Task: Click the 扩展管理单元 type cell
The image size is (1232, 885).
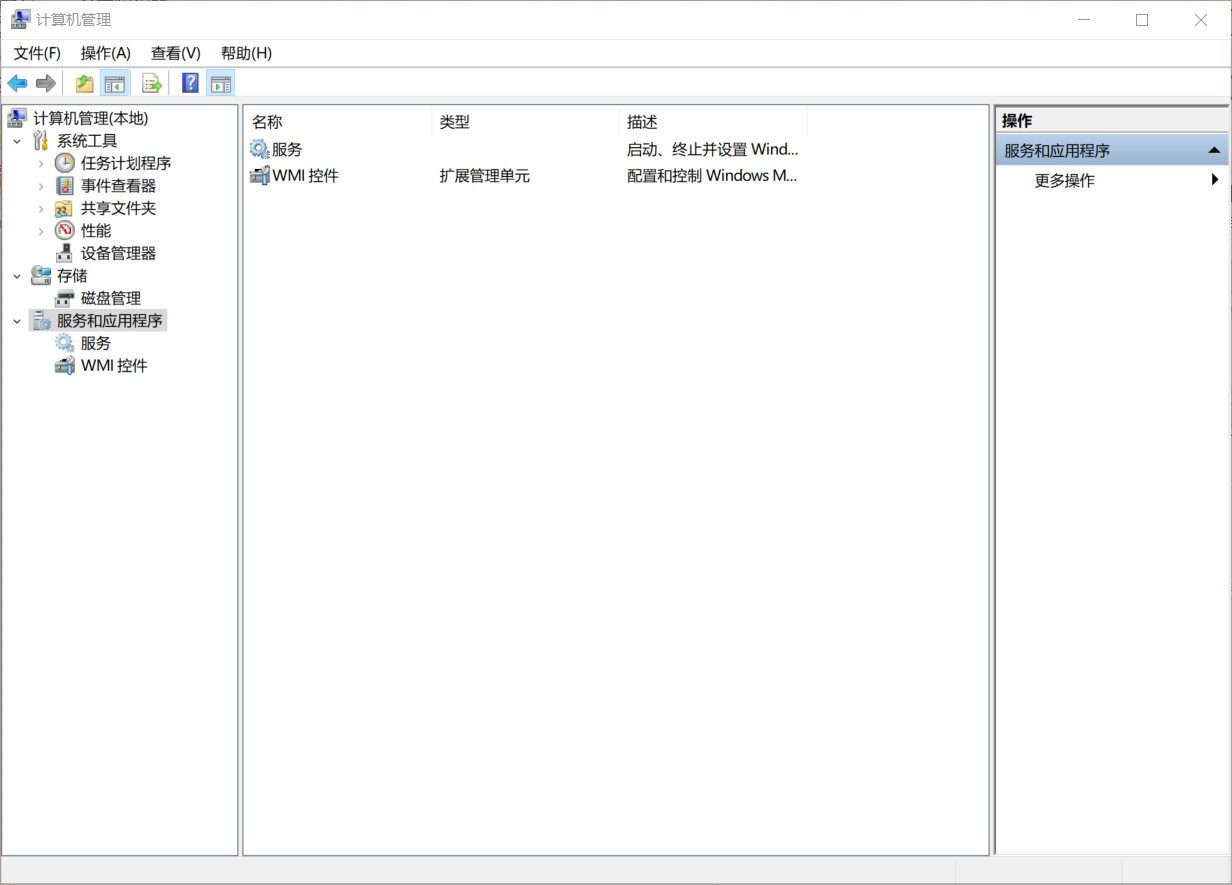Action: click(484, 176)
